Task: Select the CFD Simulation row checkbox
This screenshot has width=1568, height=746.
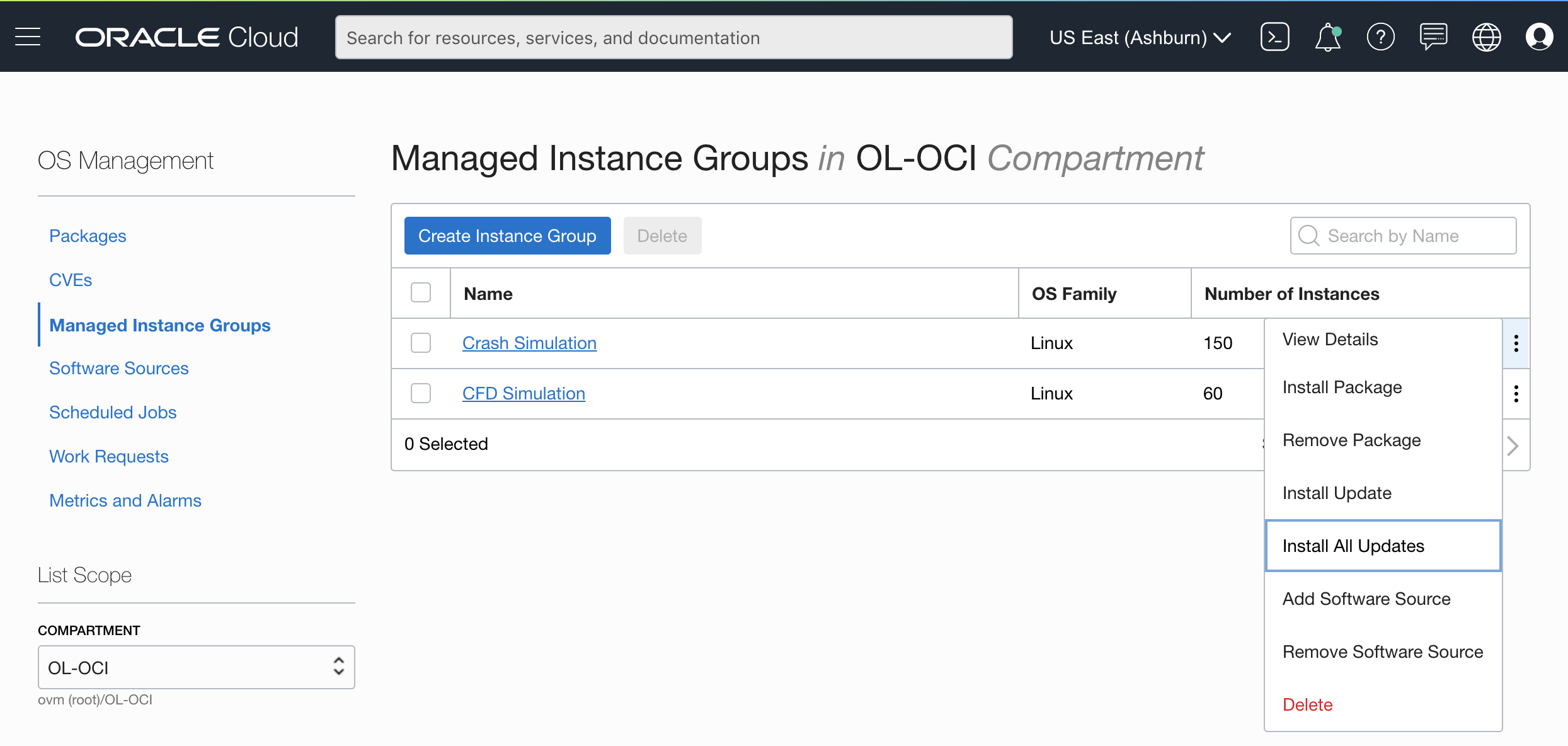Action: [x=421, y=393]
